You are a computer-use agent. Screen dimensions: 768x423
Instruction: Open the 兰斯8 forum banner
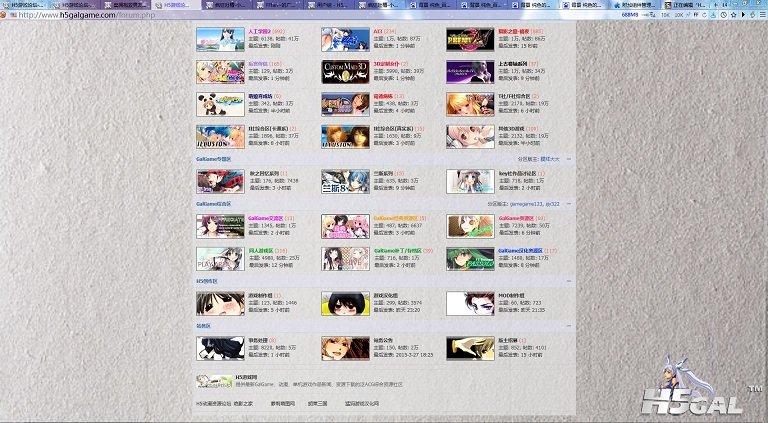[345, 182]
